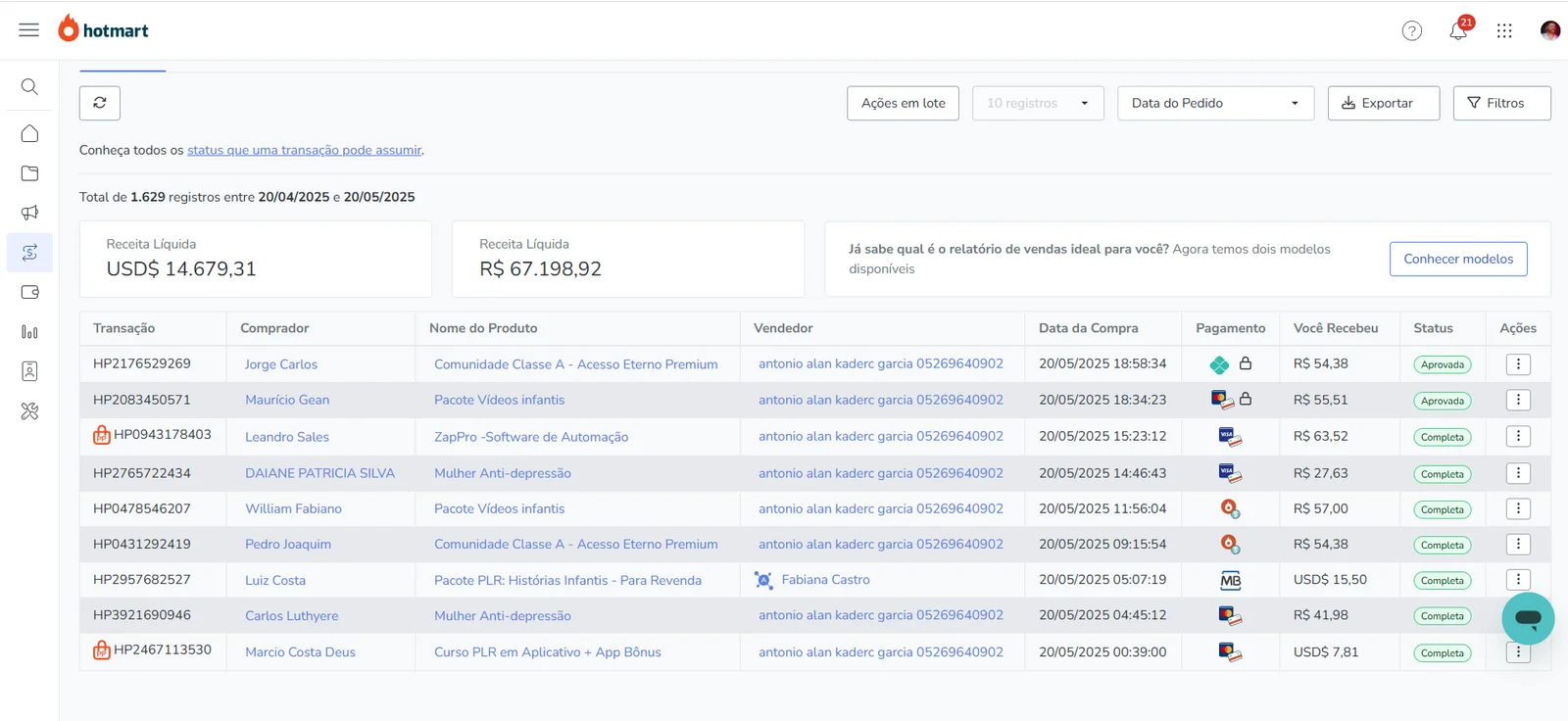Open the help question mark icon
The image size is (1568, 721).
(1412, 31)
